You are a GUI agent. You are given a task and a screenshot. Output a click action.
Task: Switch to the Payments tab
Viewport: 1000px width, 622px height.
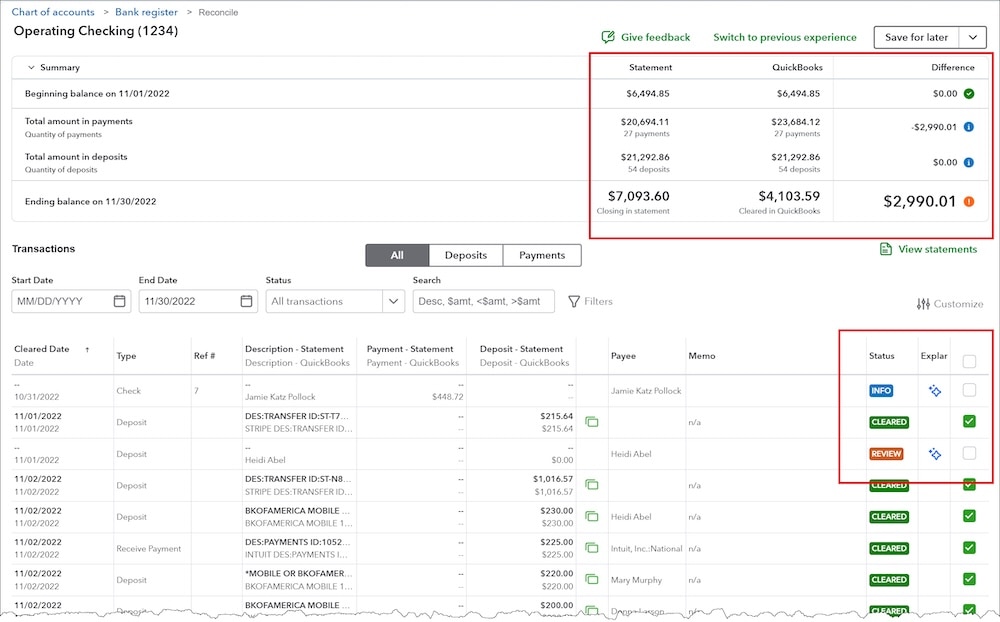pyautogui.click(x=542, y=255)
